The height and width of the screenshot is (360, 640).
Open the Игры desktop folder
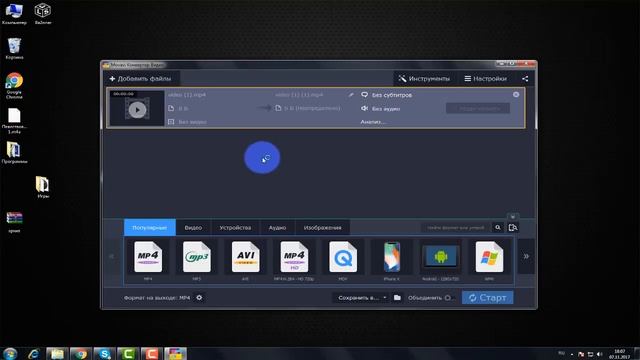(42, 187)
